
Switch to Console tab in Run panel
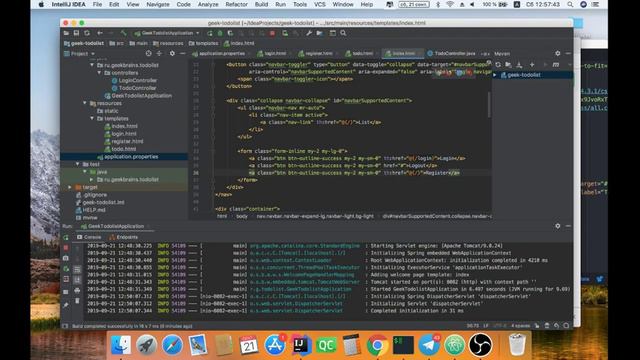[89, 237]
